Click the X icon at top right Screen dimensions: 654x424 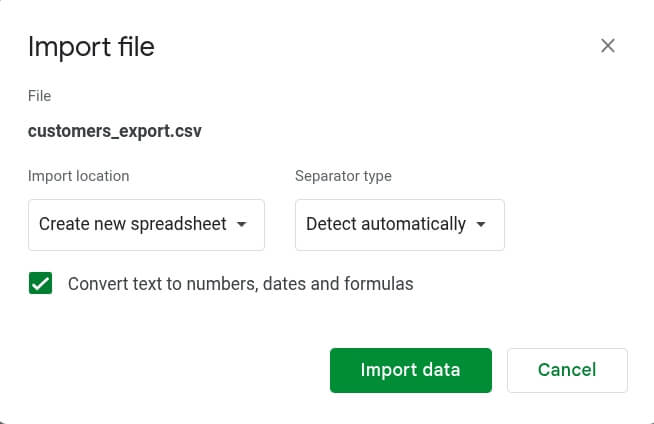pyautogui.click(x=608, y=46)
